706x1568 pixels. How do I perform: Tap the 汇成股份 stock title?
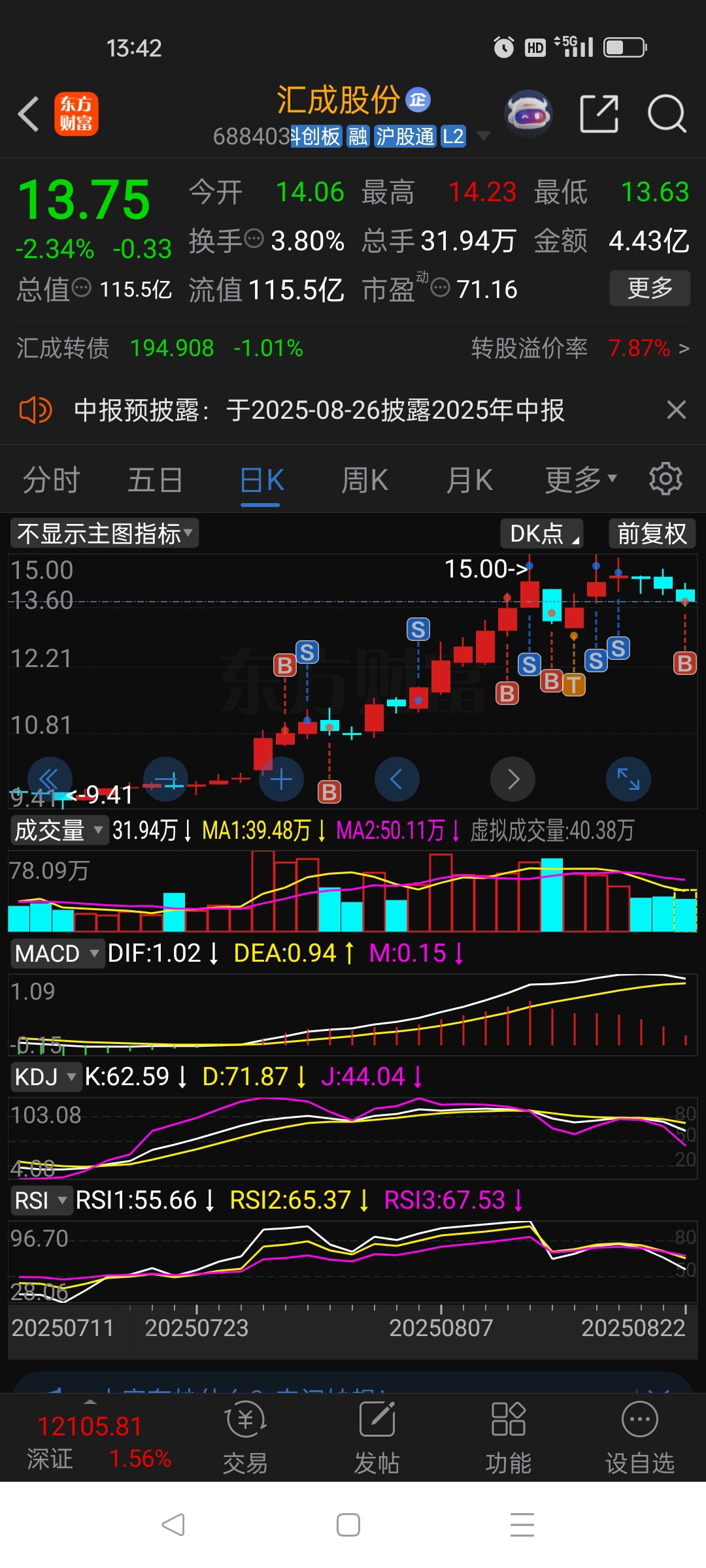(x=338, y=100)
